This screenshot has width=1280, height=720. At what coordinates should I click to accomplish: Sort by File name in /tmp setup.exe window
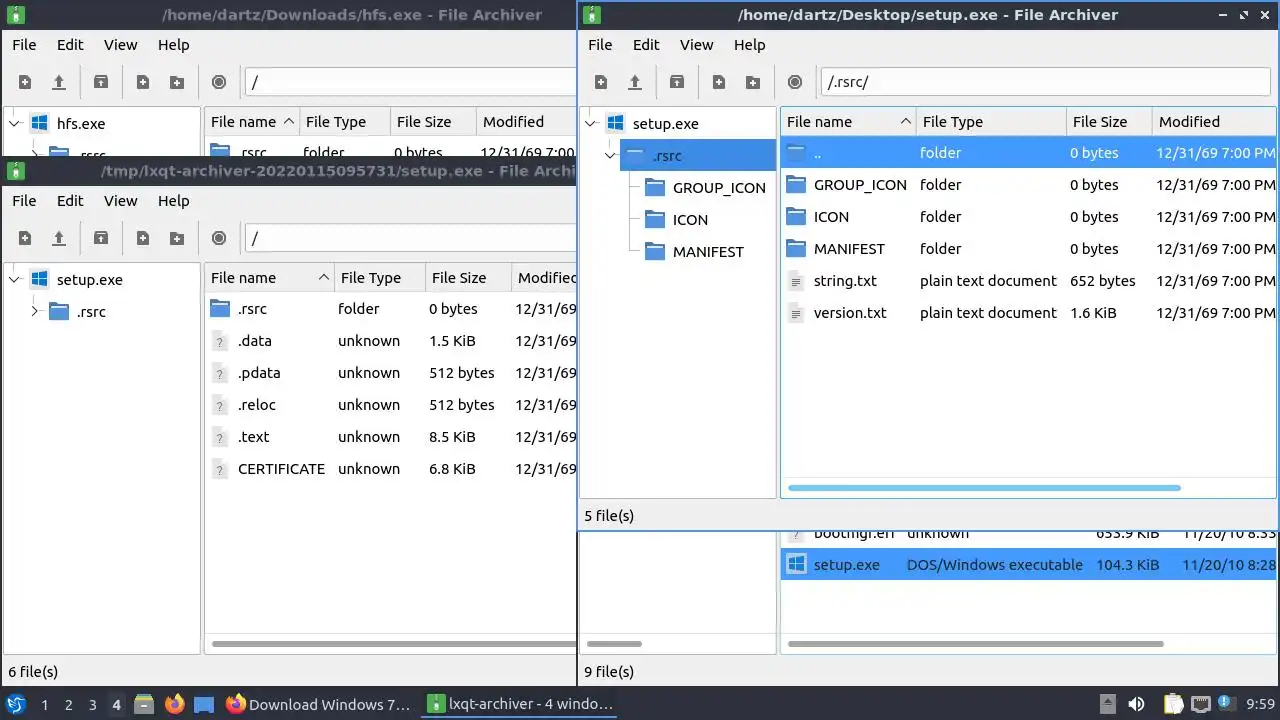[x=269, y=278]
